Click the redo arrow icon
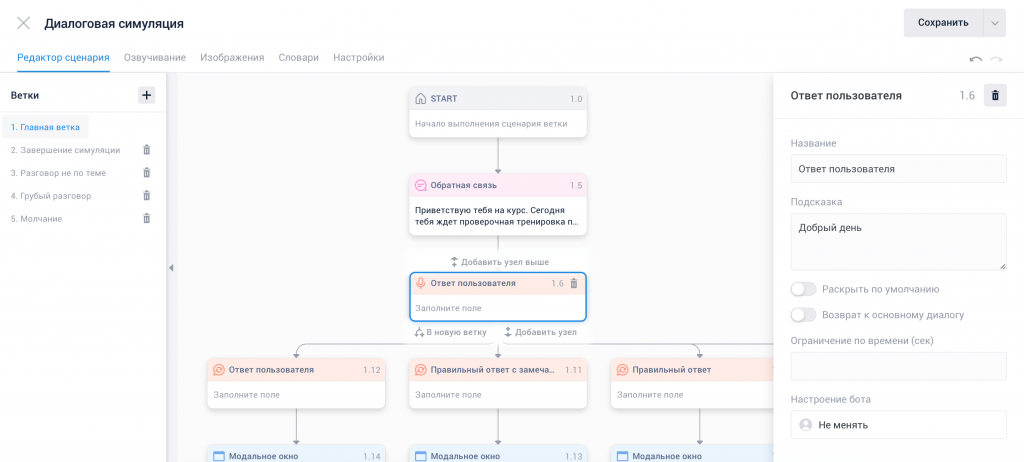1024x462 pixels. (x=996, y=60)
